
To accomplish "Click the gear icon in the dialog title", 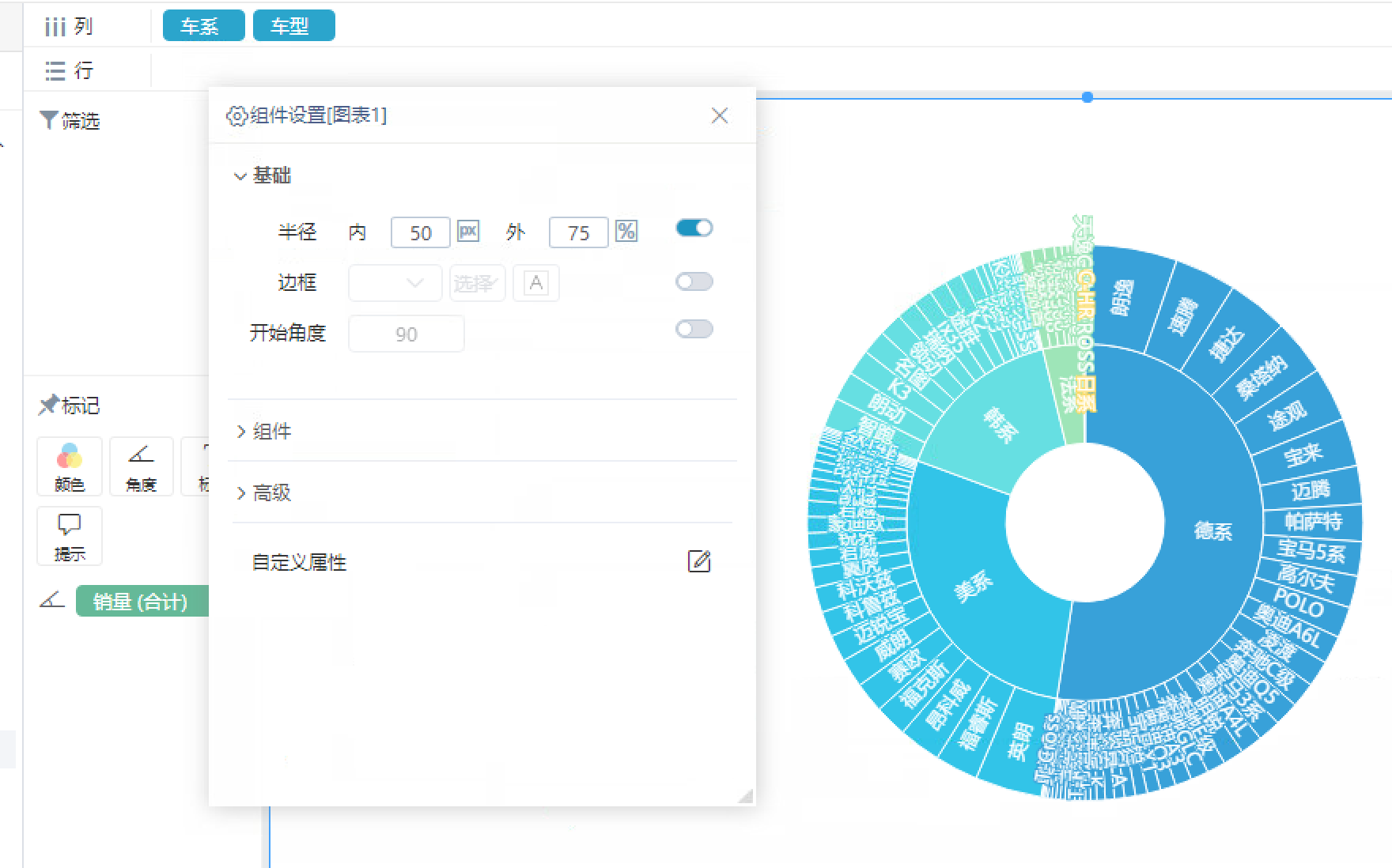I will 236,115.
